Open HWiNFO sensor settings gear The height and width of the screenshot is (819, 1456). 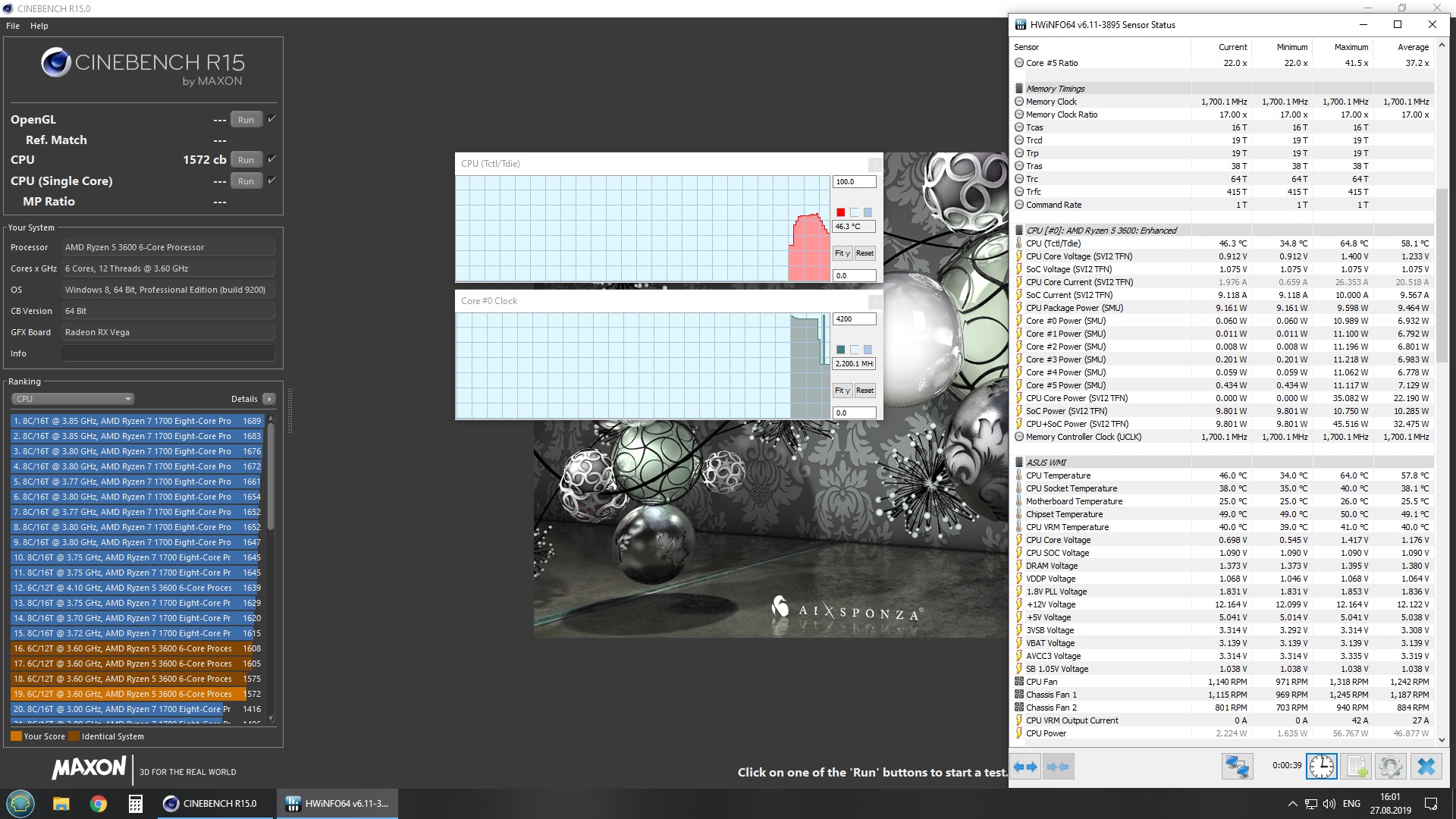tap(1391, 767)
